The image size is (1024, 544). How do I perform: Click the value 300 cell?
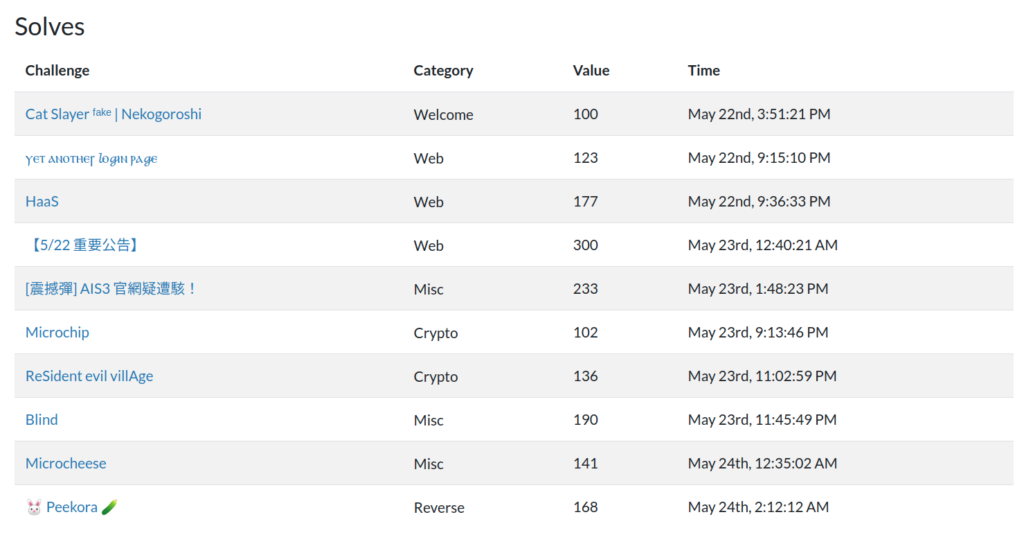click(x=586, y=245)
